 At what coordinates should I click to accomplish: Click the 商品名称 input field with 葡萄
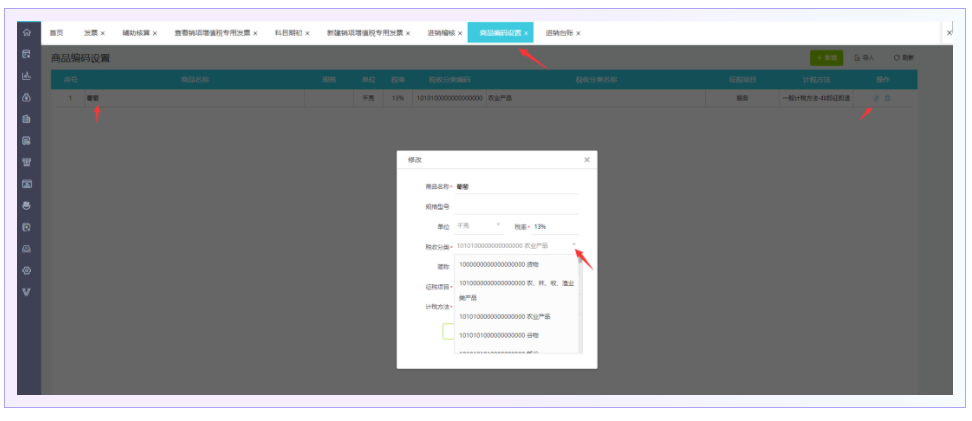coord(515,186)
